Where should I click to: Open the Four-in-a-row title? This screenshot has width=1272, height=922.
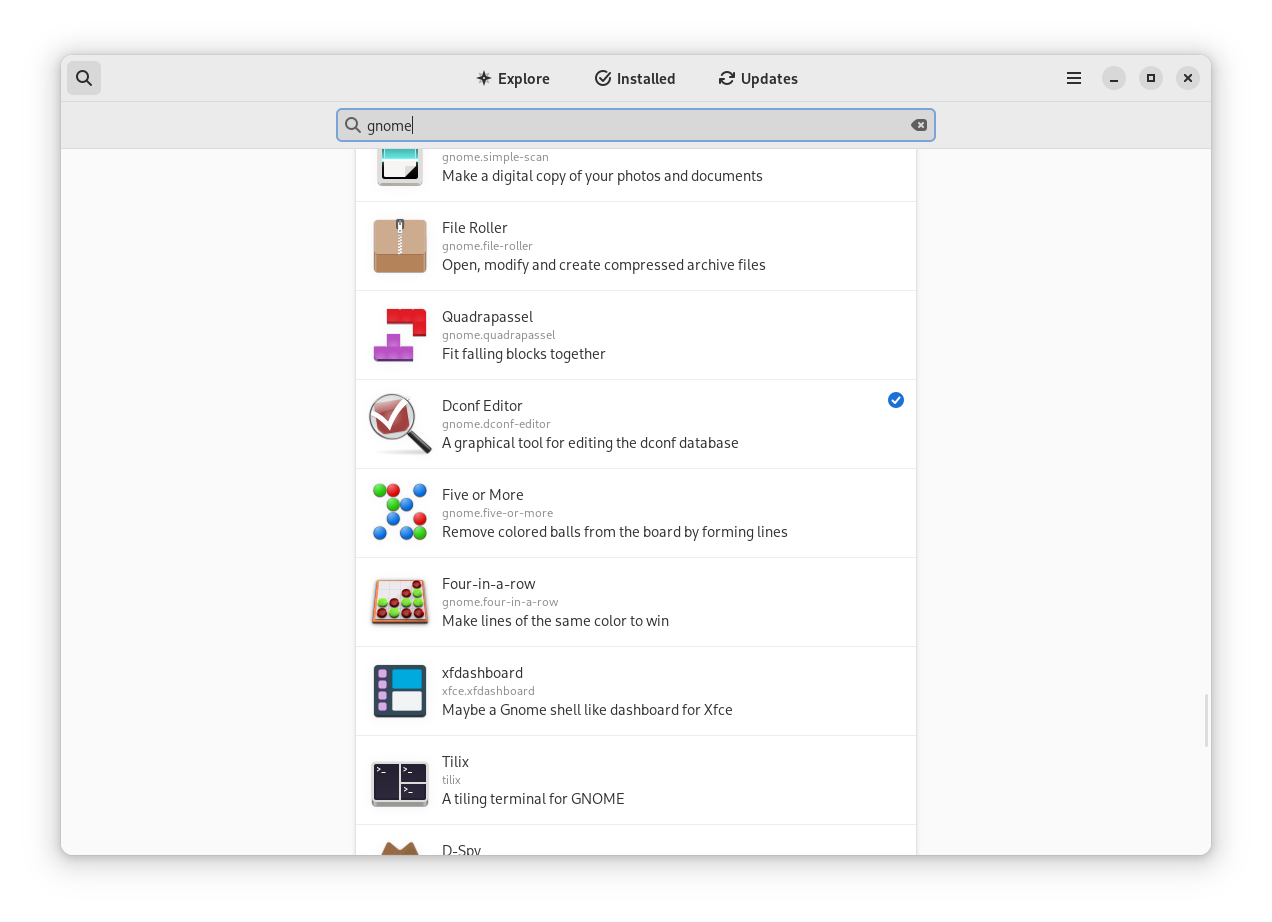tap(489, 584)
